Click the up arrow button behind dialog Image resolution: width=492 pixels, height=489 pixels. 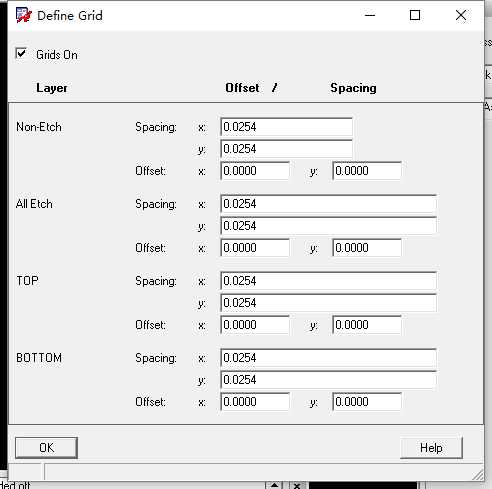274,485
